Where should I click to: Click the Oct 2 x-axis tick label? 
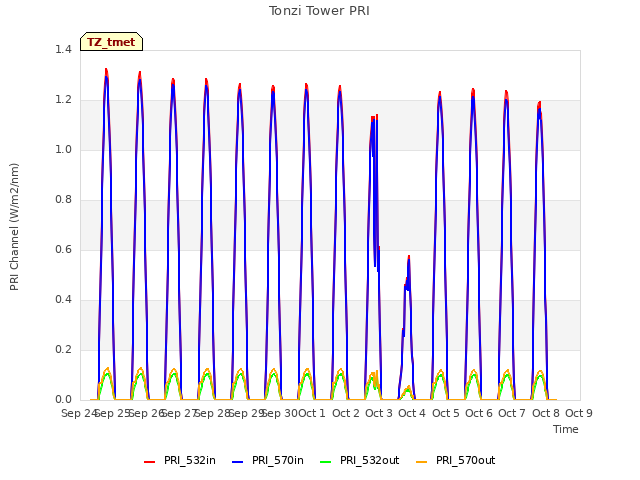click(346, 413)
